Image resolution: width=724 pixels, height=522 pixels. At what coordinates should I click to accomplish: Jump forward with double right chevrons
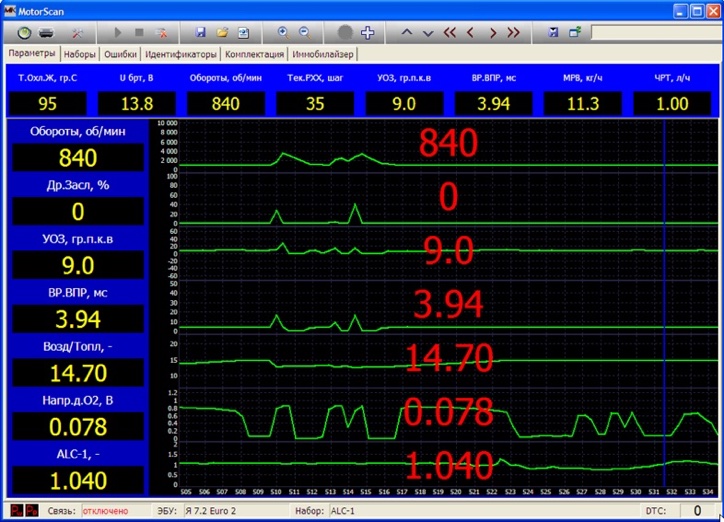pos(513,32)
